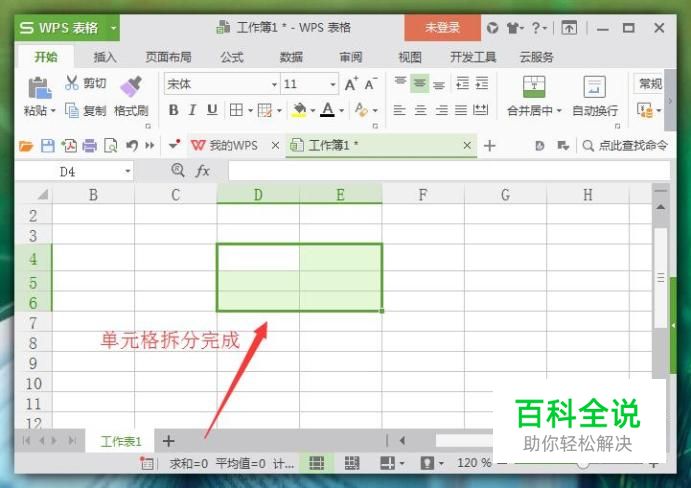Image resolution: width=691 pixels, height=488 pixels.
Task: Select row 8 header
Action: click(x=33, y=343)
